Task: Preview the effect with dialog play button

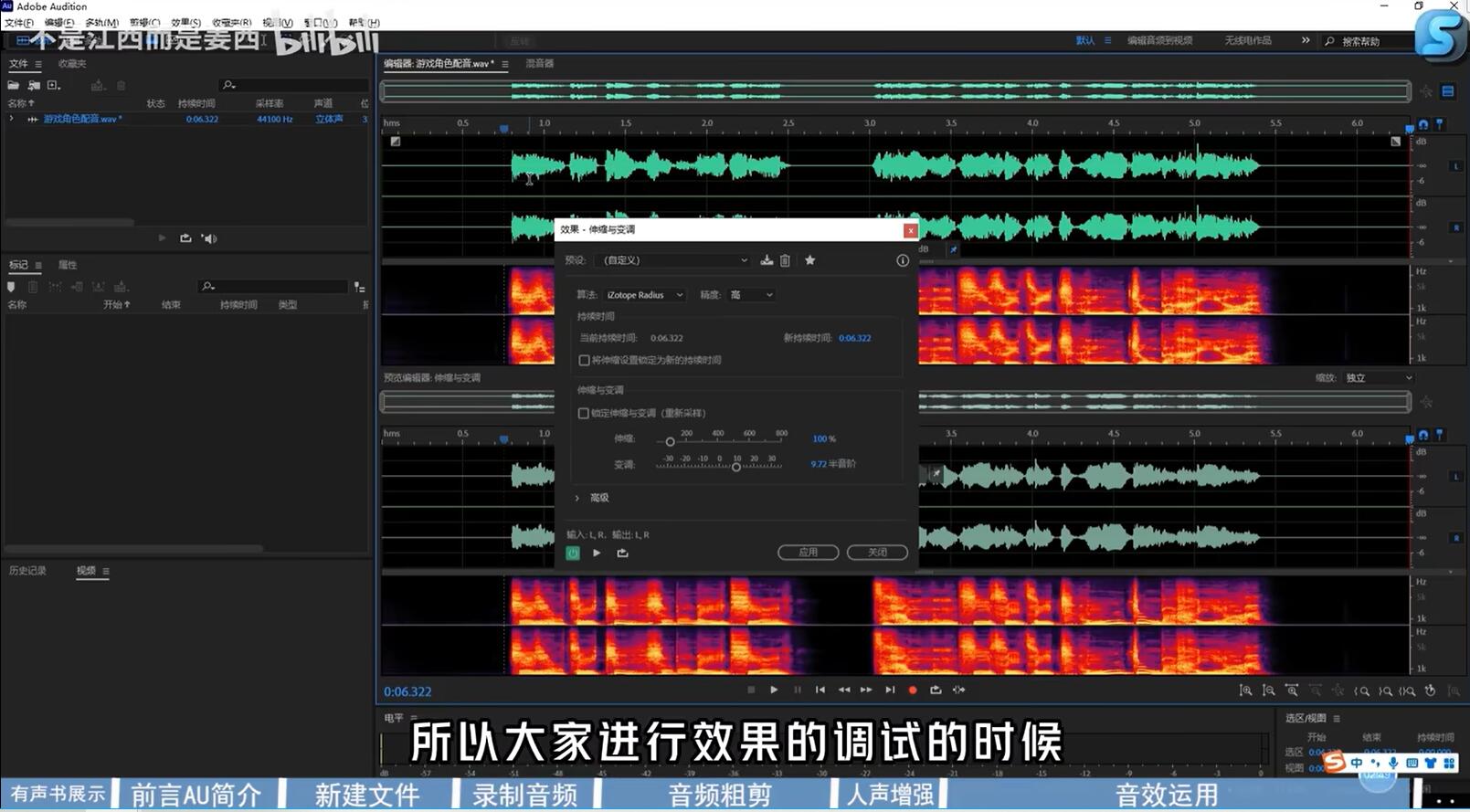Action: click(x=597, y=553)
